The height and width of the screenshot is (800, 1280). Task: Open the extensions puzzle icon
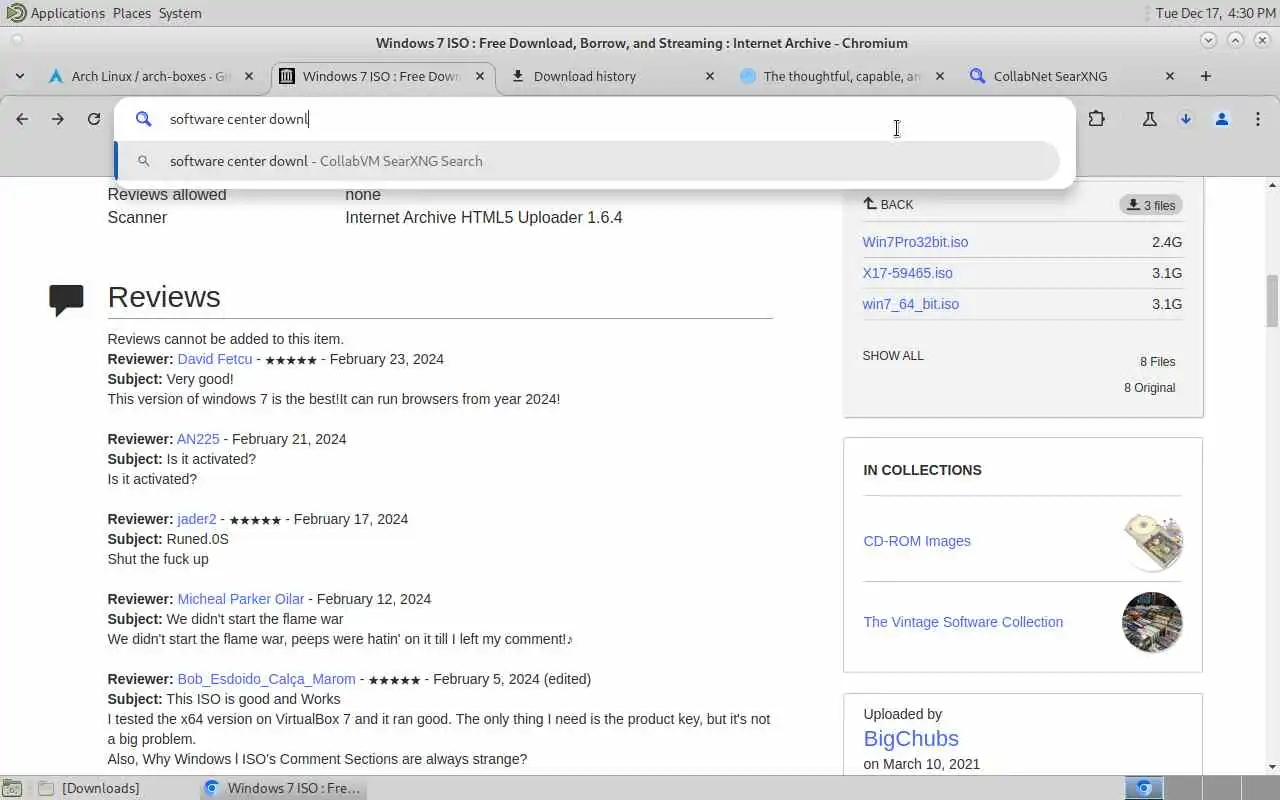coord(1097,119)
